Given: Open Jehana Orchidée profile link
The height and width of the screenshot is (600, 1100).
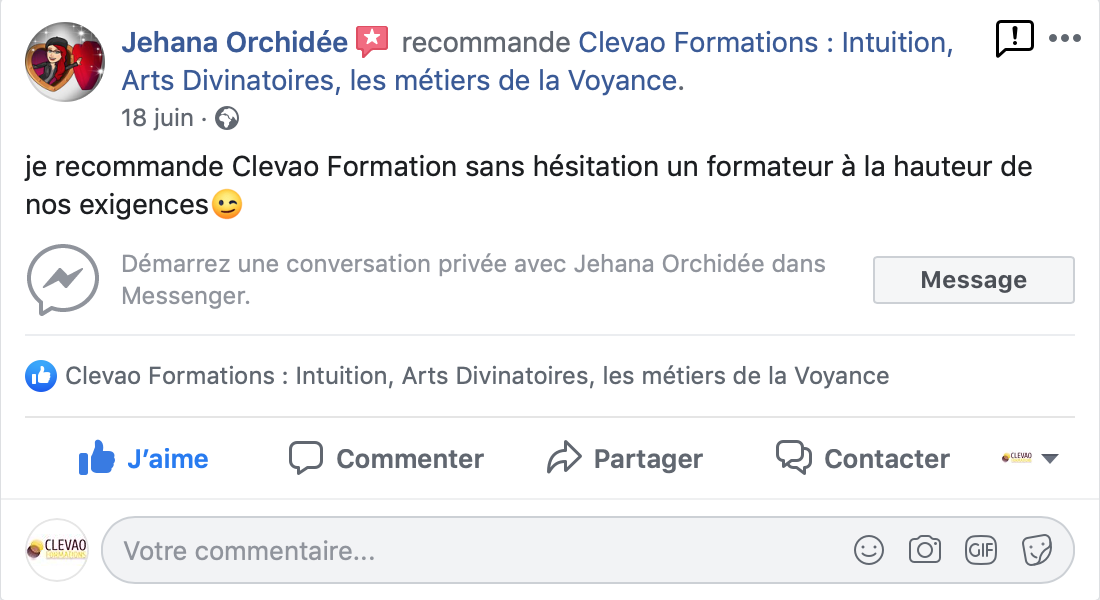Looking at the screenshot, I should pos(234,42).
